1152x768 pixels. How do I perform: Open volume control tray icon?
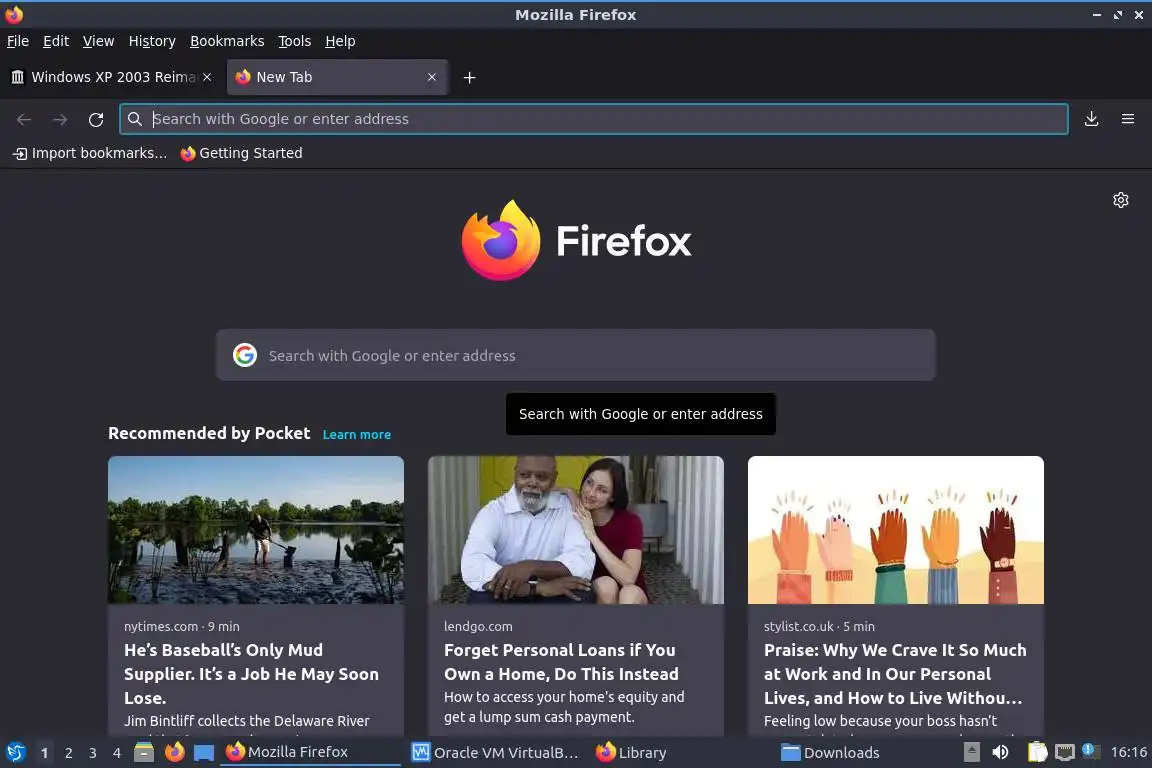click(1001, 753)
